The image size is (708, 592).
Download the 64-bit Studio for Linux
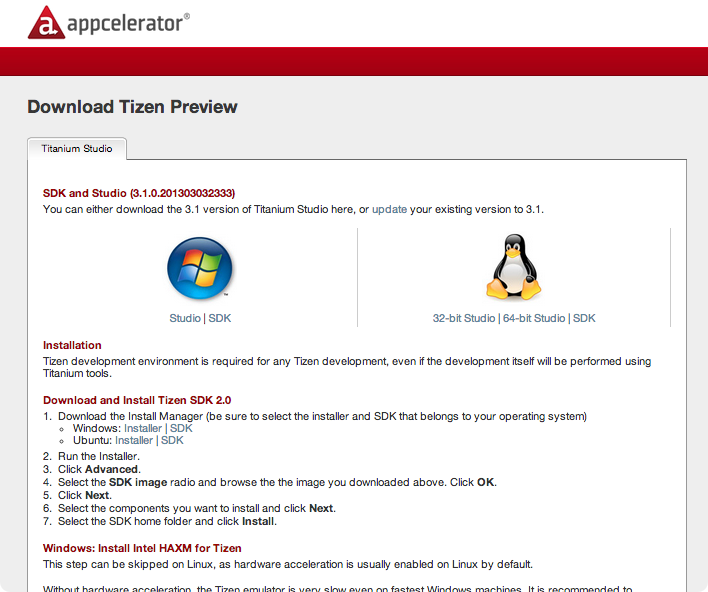[x=534, y=318]
